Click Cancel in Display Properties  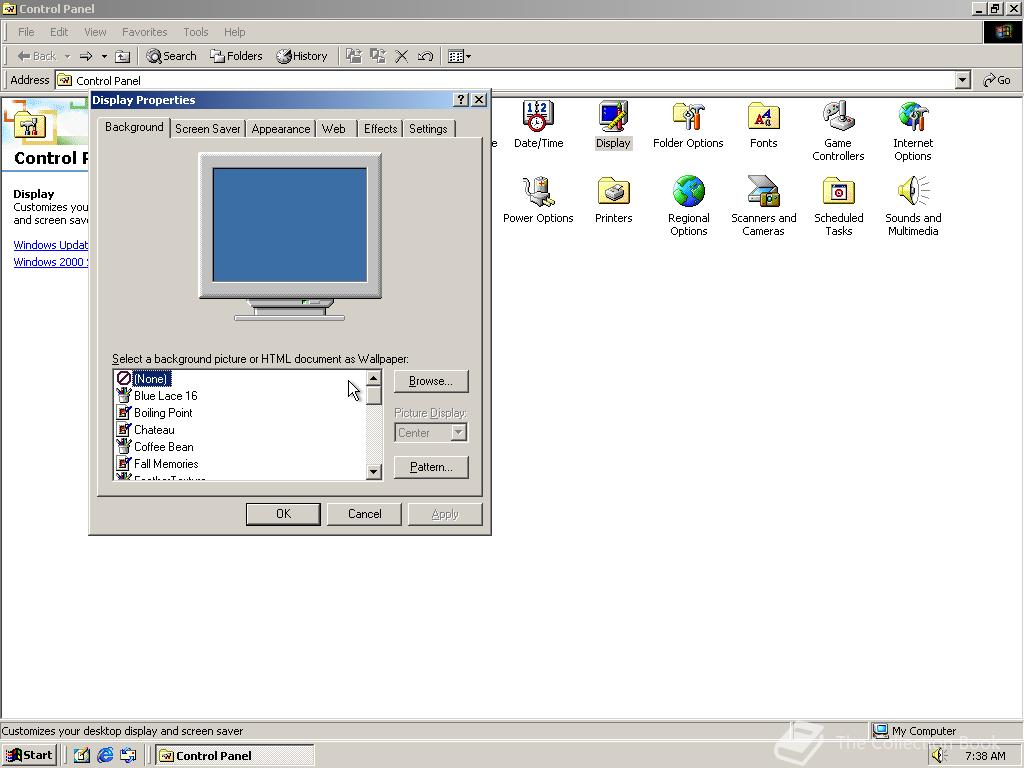pyautogui.click(x=364, y=514)
